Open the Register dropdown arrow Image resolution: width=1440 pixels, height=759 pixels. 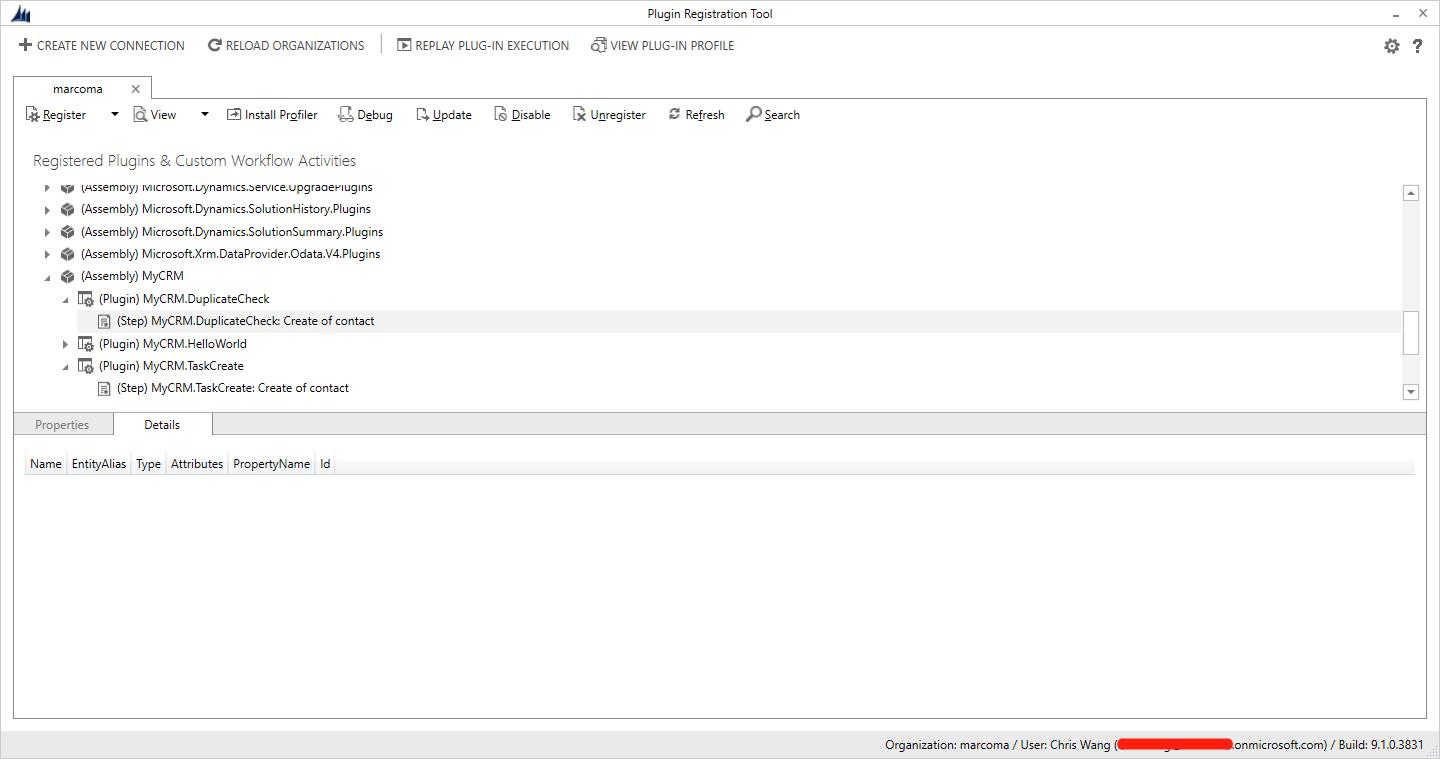[x=114, y=114]
